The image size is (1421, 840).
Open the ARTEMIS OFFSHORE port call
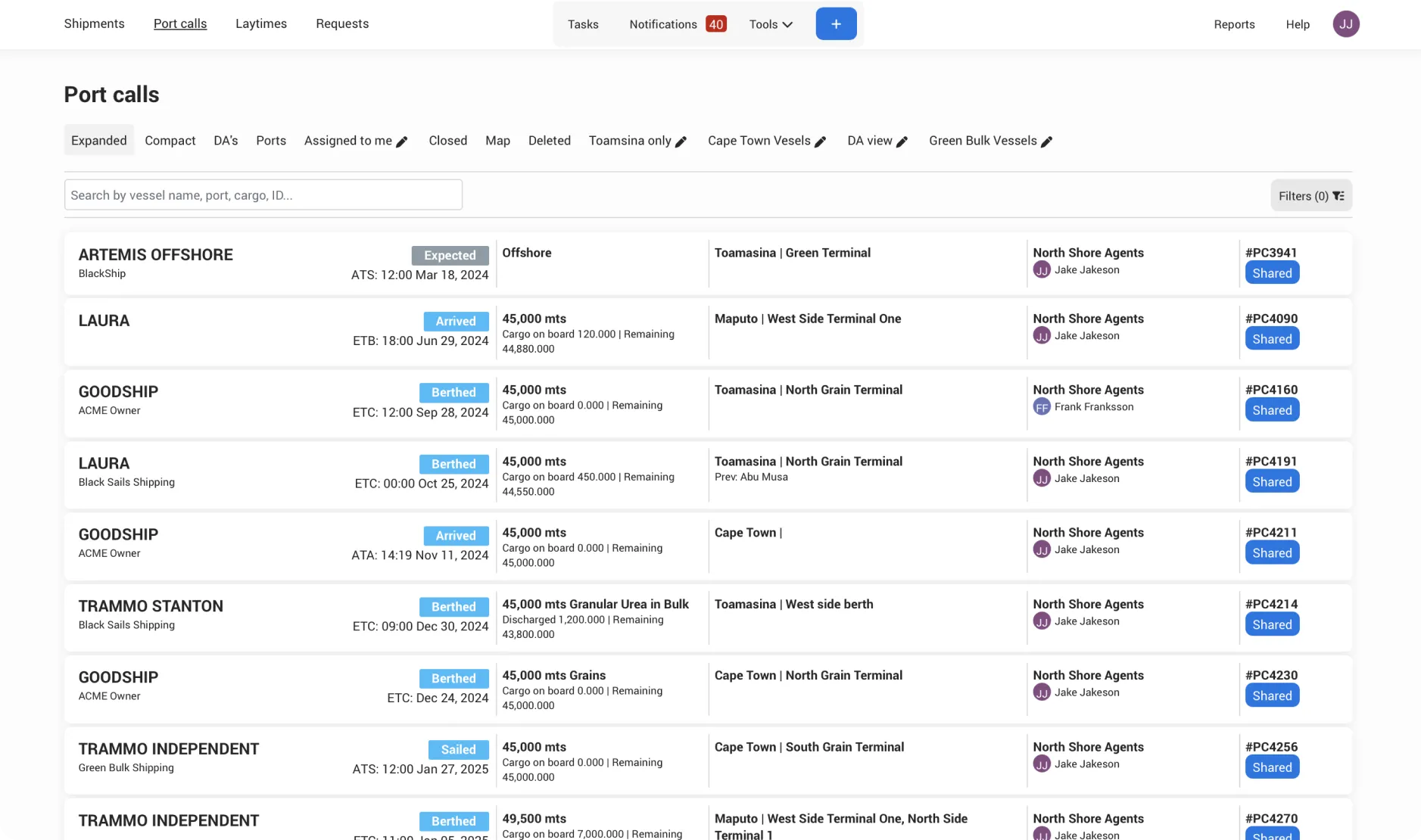(156, 255)
